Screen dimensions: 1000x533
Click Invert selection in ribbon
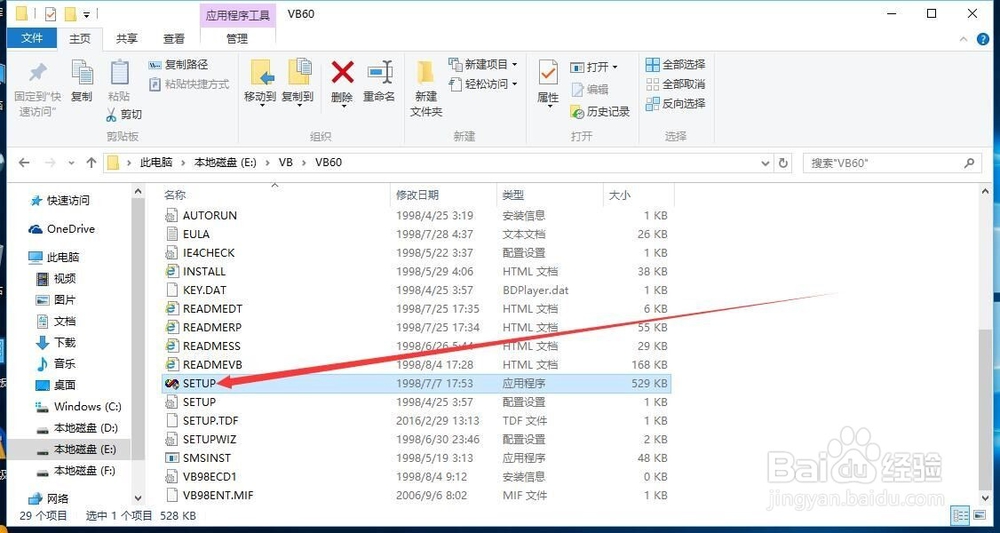(676, 103)
